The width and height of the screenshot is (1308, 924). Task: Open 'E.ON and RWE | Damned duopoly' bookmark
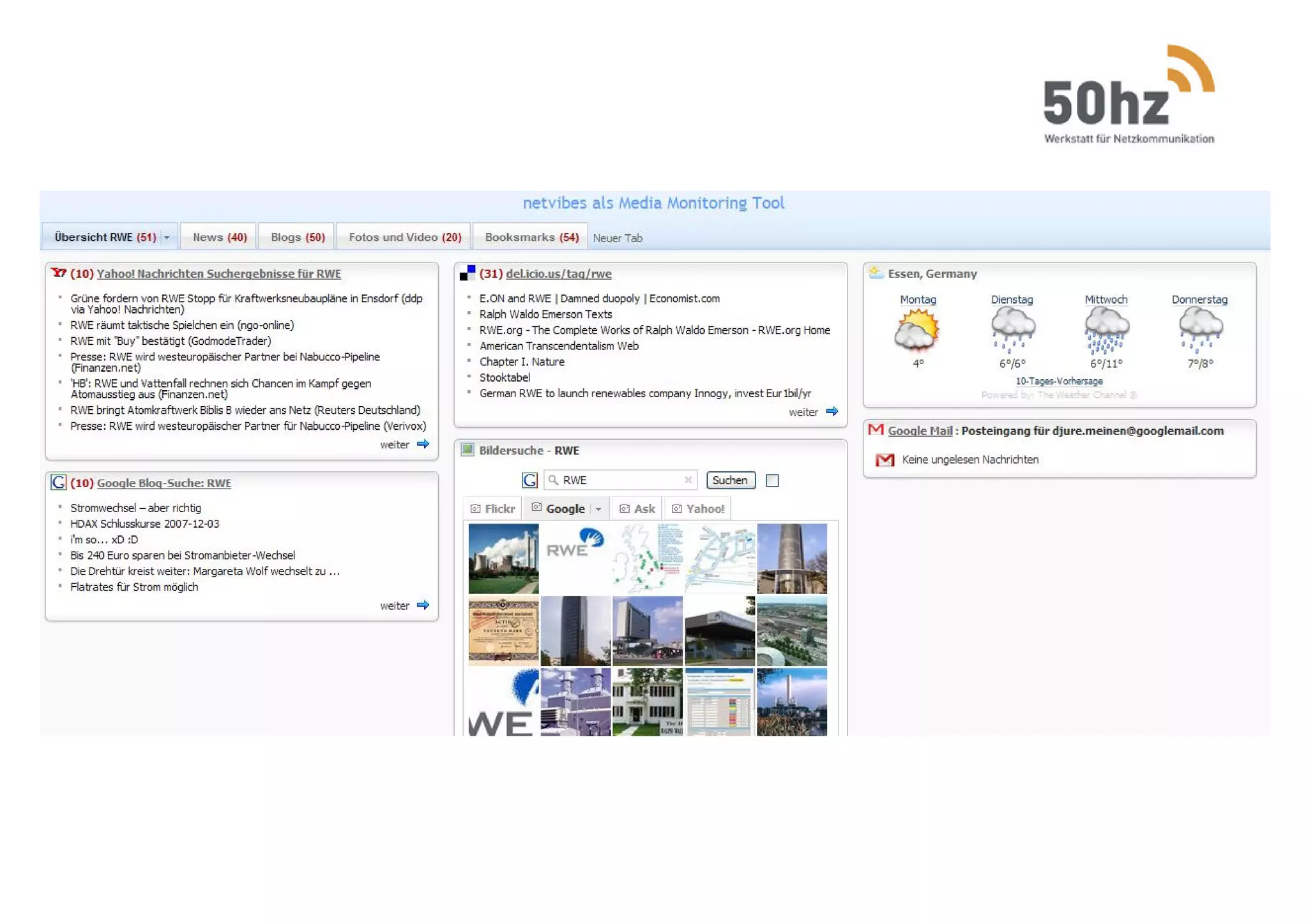[x=600, y=298]
